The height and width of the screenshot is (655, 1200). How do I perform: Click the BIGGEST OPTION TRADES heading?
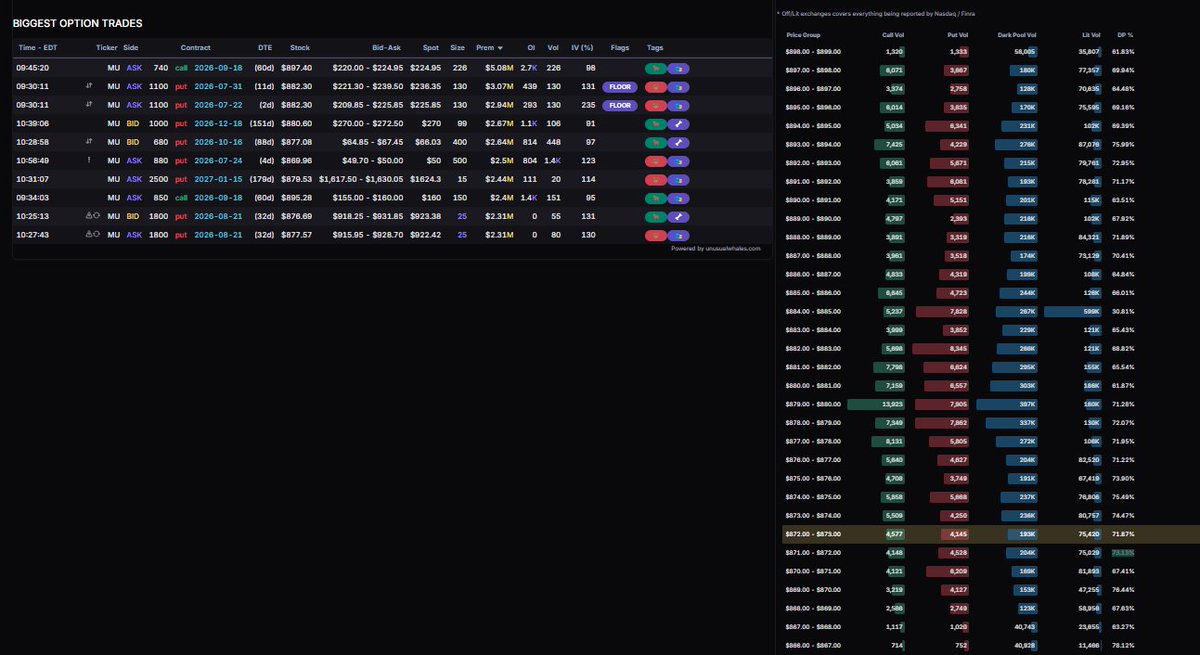click(78, 23)
